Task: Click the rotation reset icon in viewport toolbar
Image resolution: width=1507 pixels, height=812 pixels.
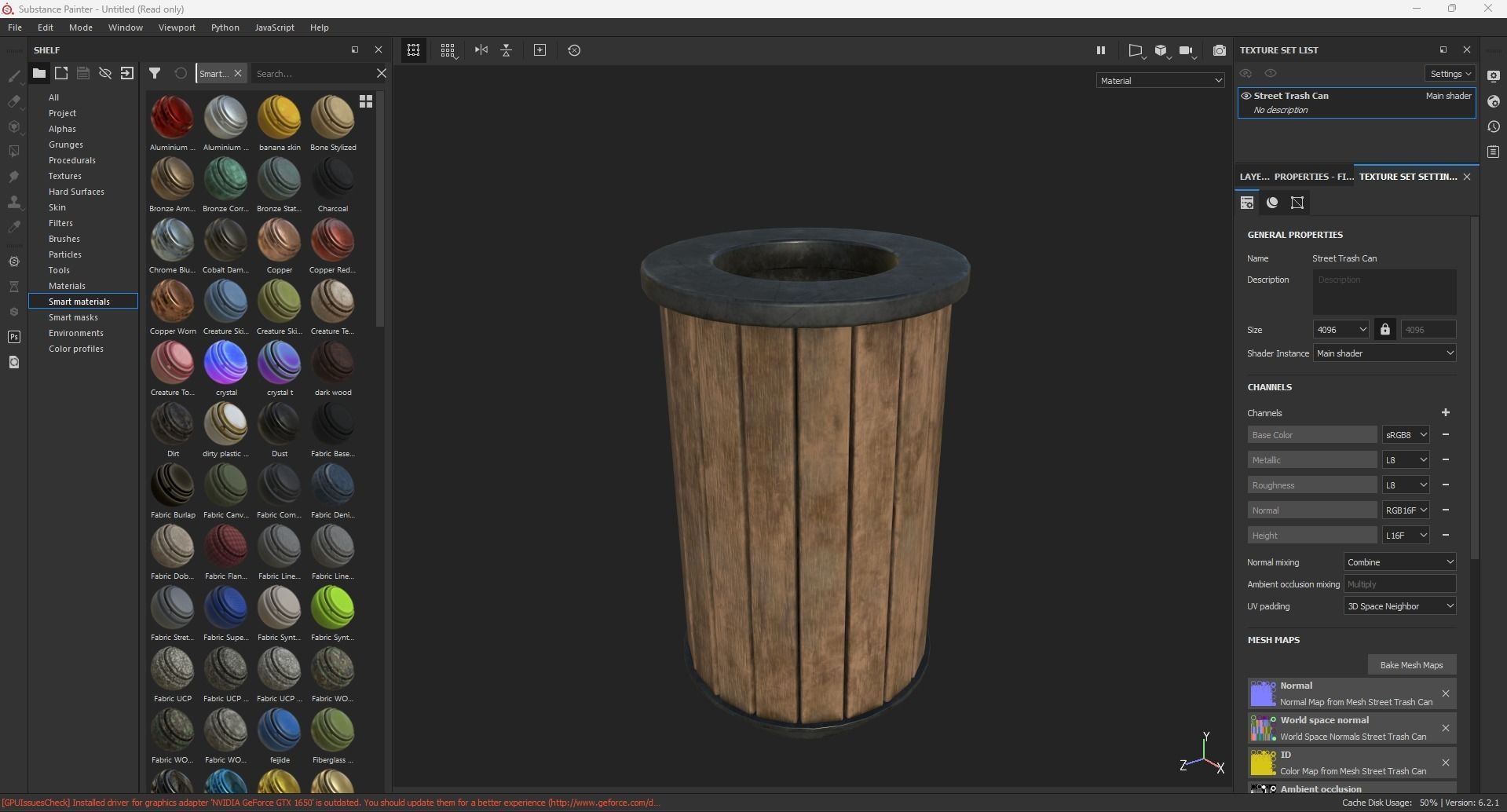Action: (574, 50)
